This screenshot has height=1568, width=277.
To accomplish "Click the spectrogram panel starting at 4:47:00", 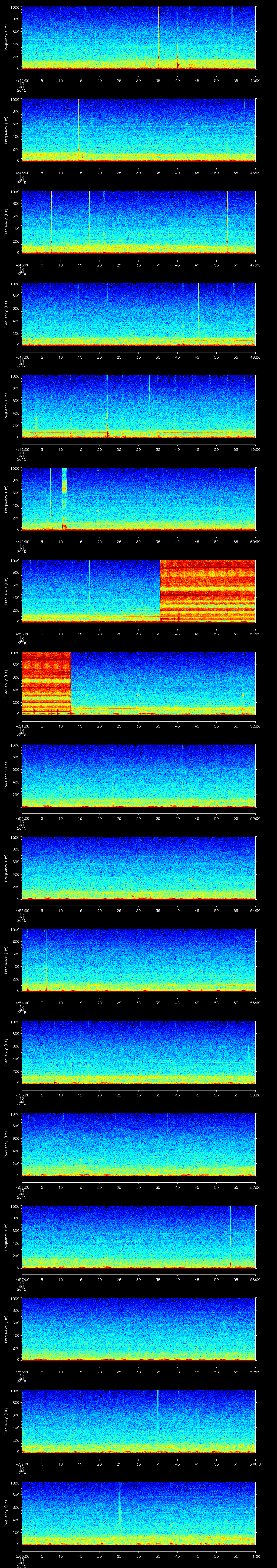I will tap(138, 314).
